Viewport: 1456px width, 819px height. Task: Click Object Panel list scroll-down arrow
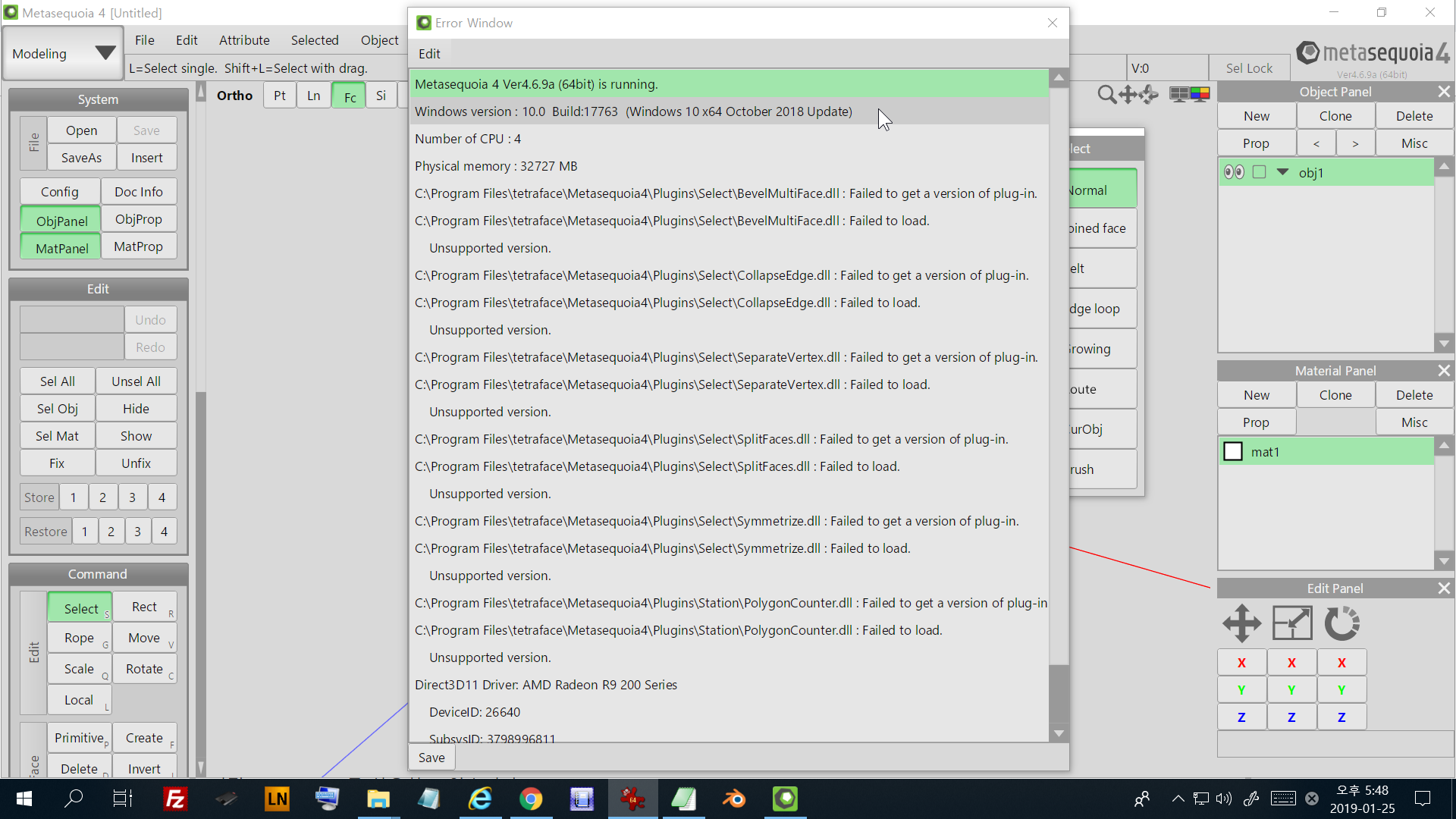tap(1444, 343)
